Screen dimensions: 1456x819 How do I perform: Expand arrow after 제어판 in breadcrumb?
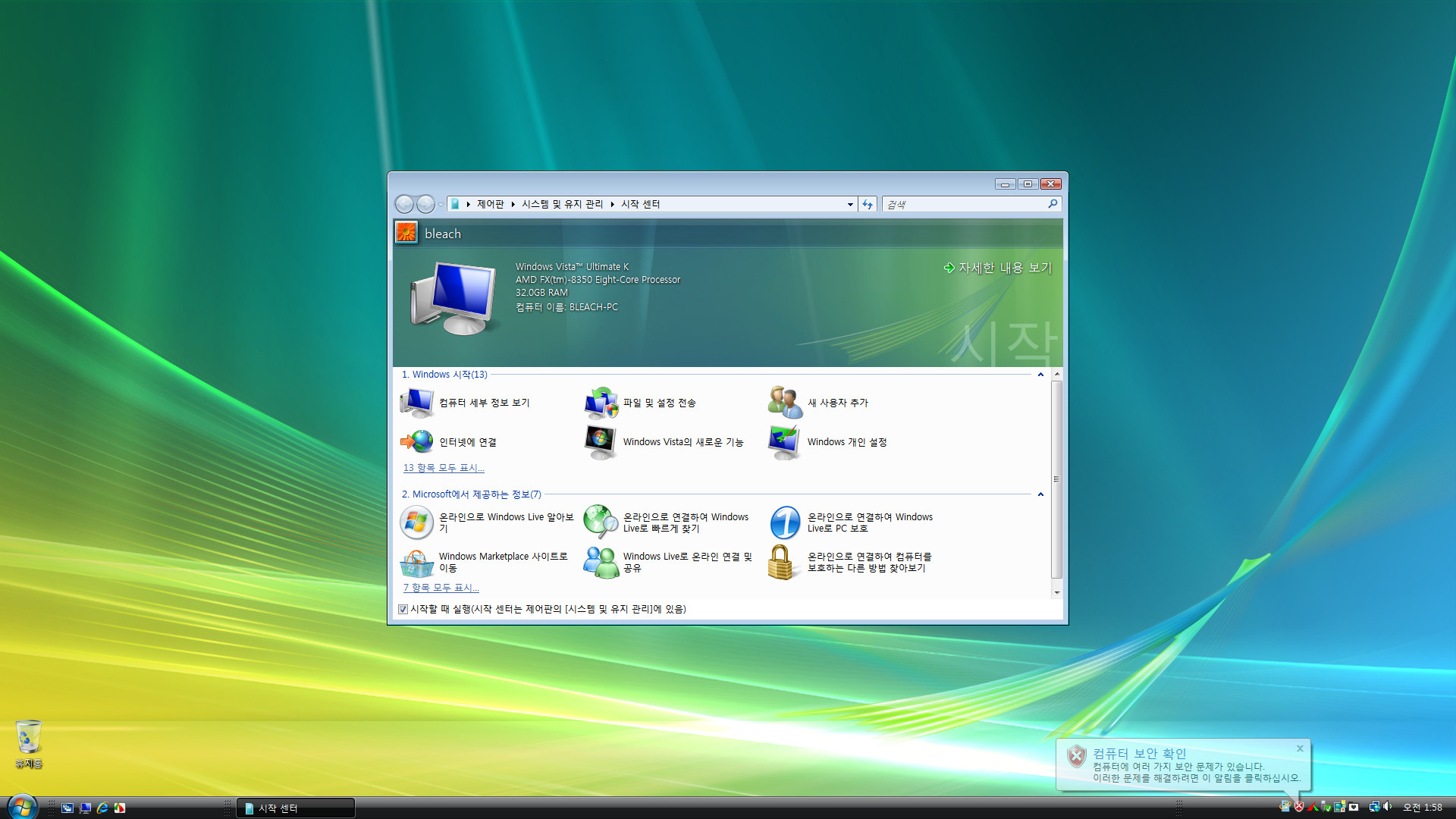(513, 204)
